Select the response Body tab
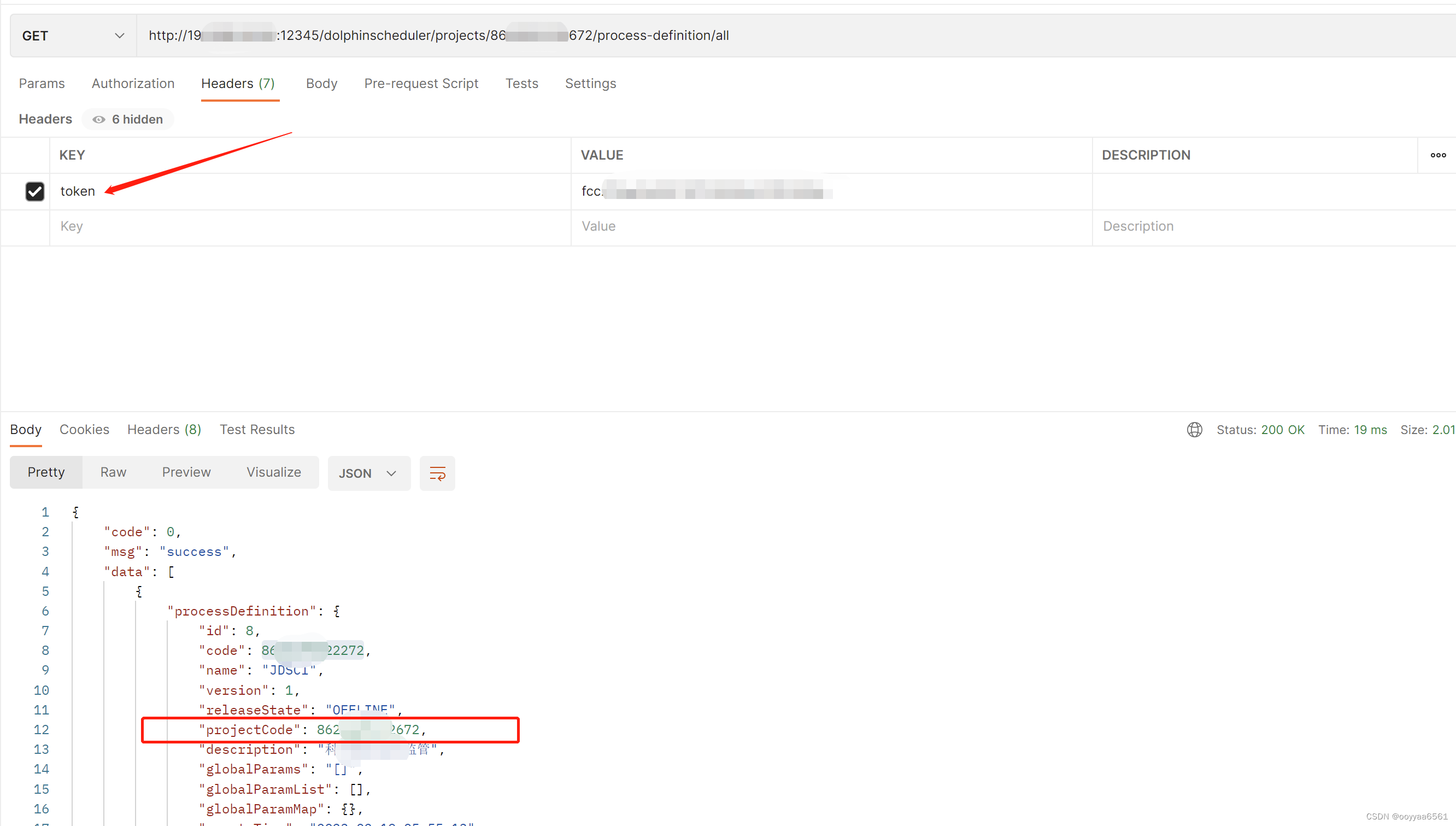Screen dimensions: 1456x826 [26, 430]
